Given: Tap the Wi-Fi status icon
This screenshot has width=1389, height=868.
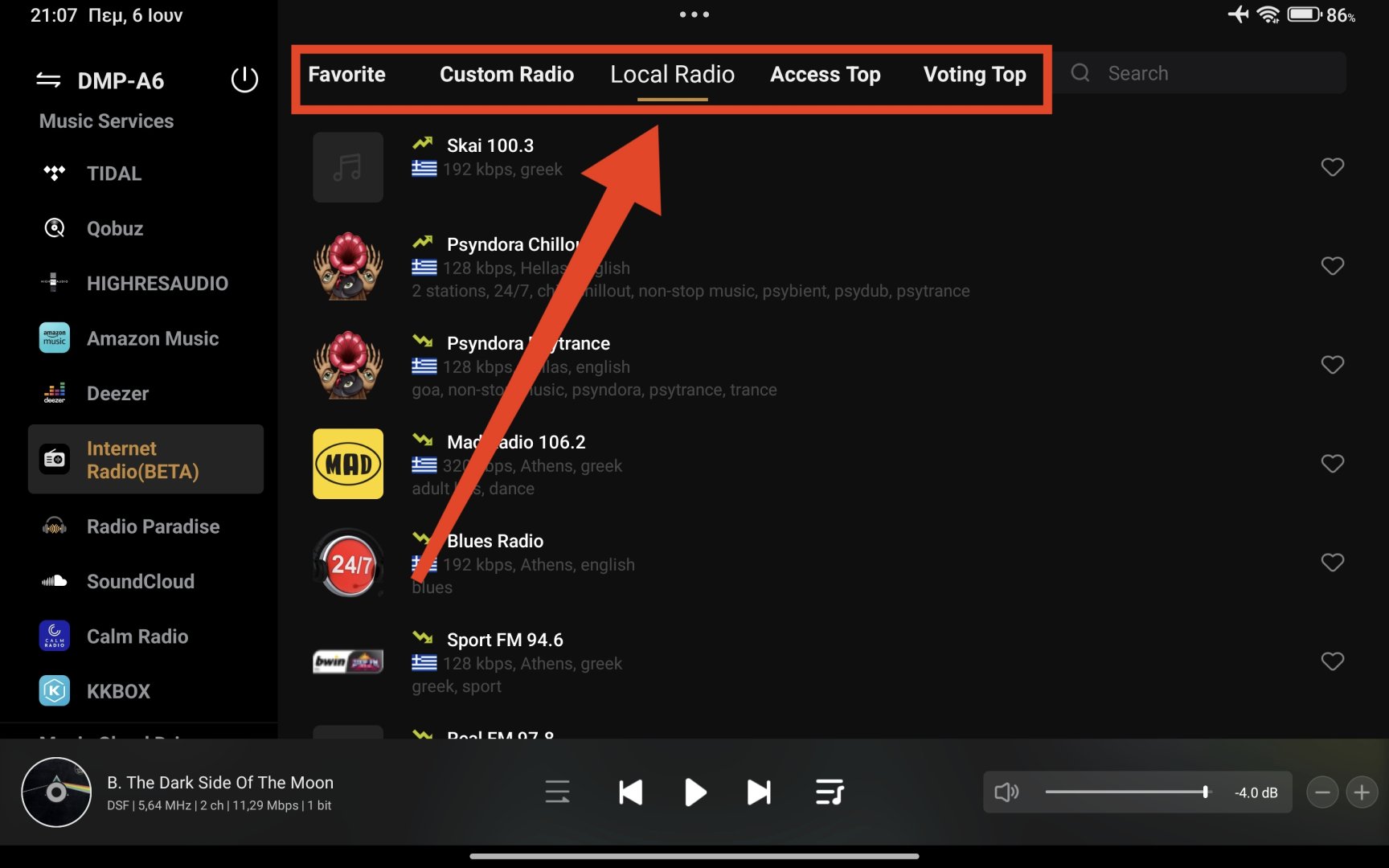Looking at the screenshot, I should [x=1268, y=14].
